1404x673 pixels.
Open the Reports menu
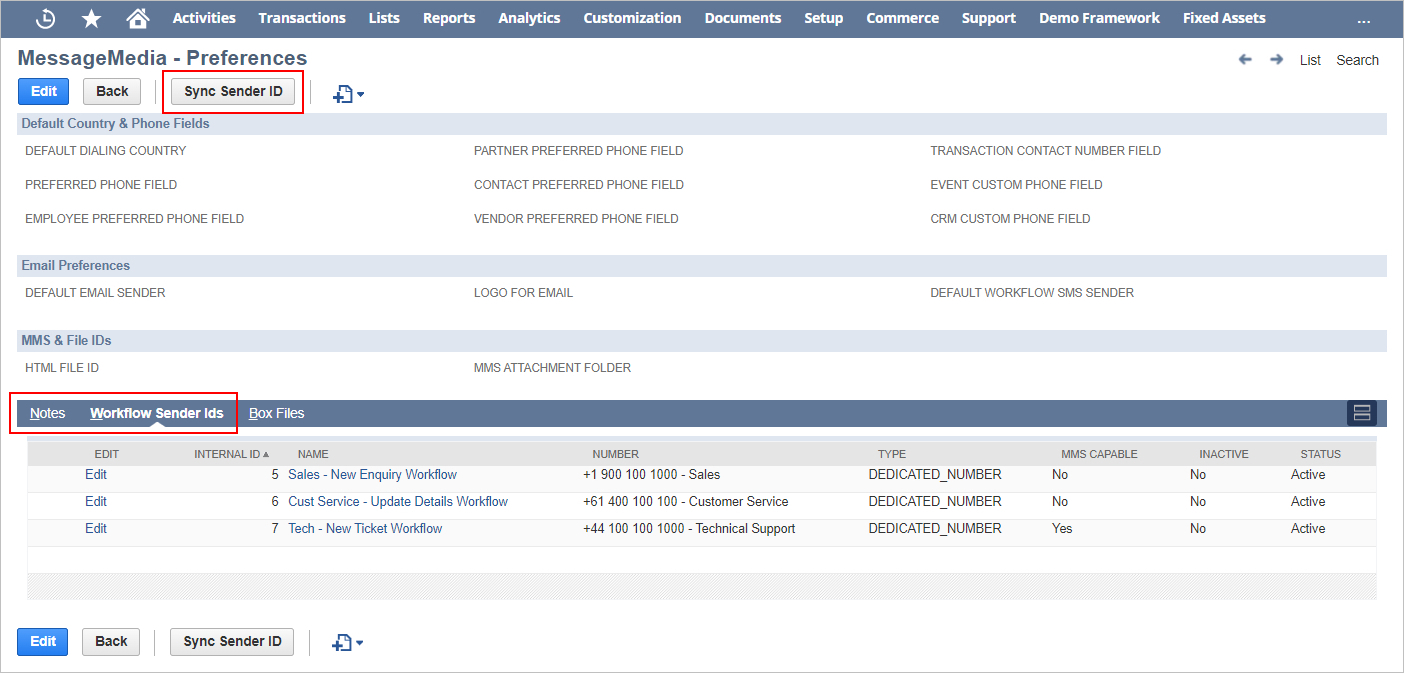pos(449,18)
